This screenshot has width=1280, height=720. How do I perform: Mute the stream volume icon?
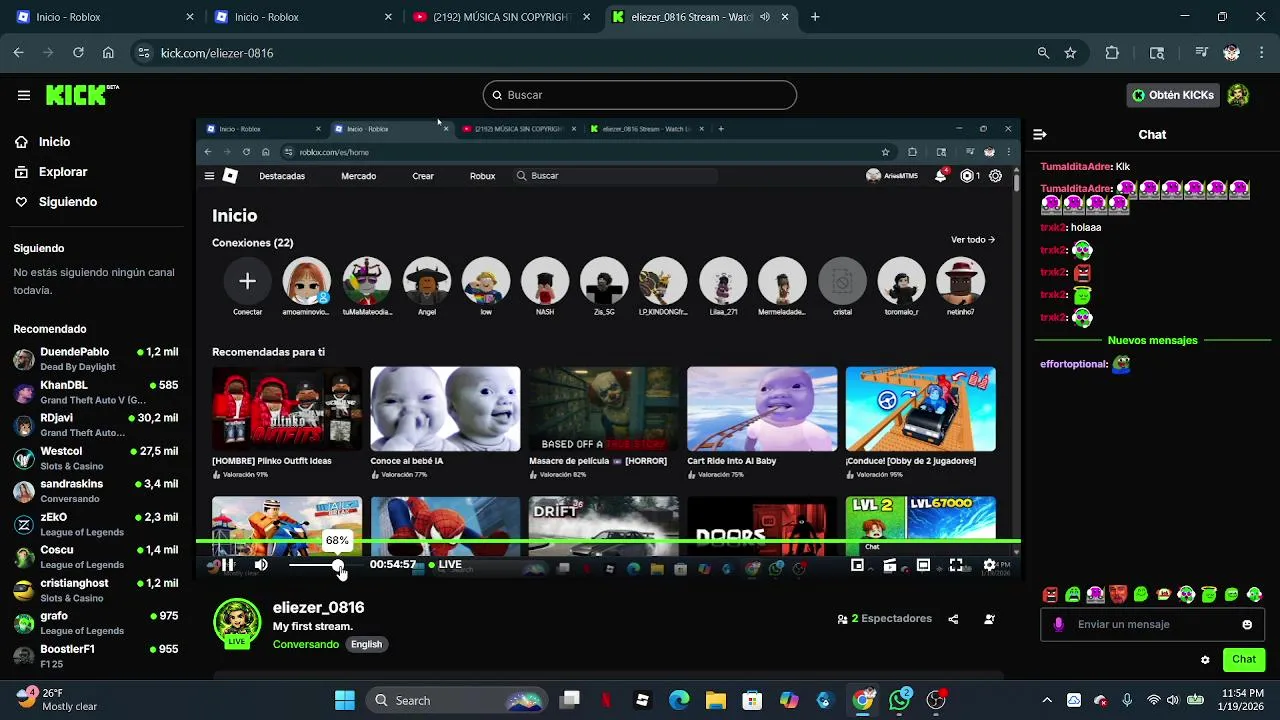coord(261,565)
